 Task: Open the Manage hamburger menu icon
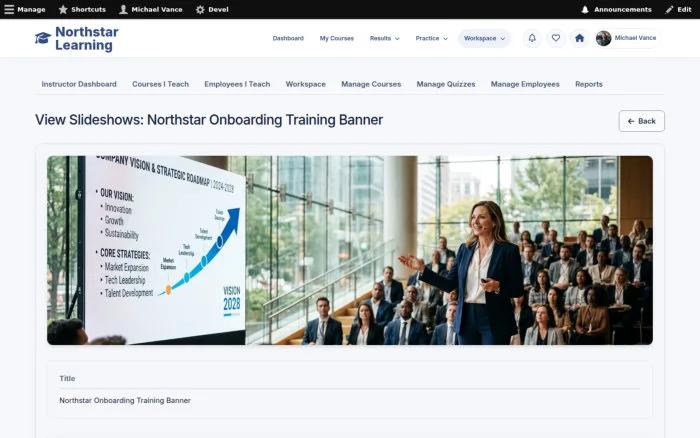(9, 9)
